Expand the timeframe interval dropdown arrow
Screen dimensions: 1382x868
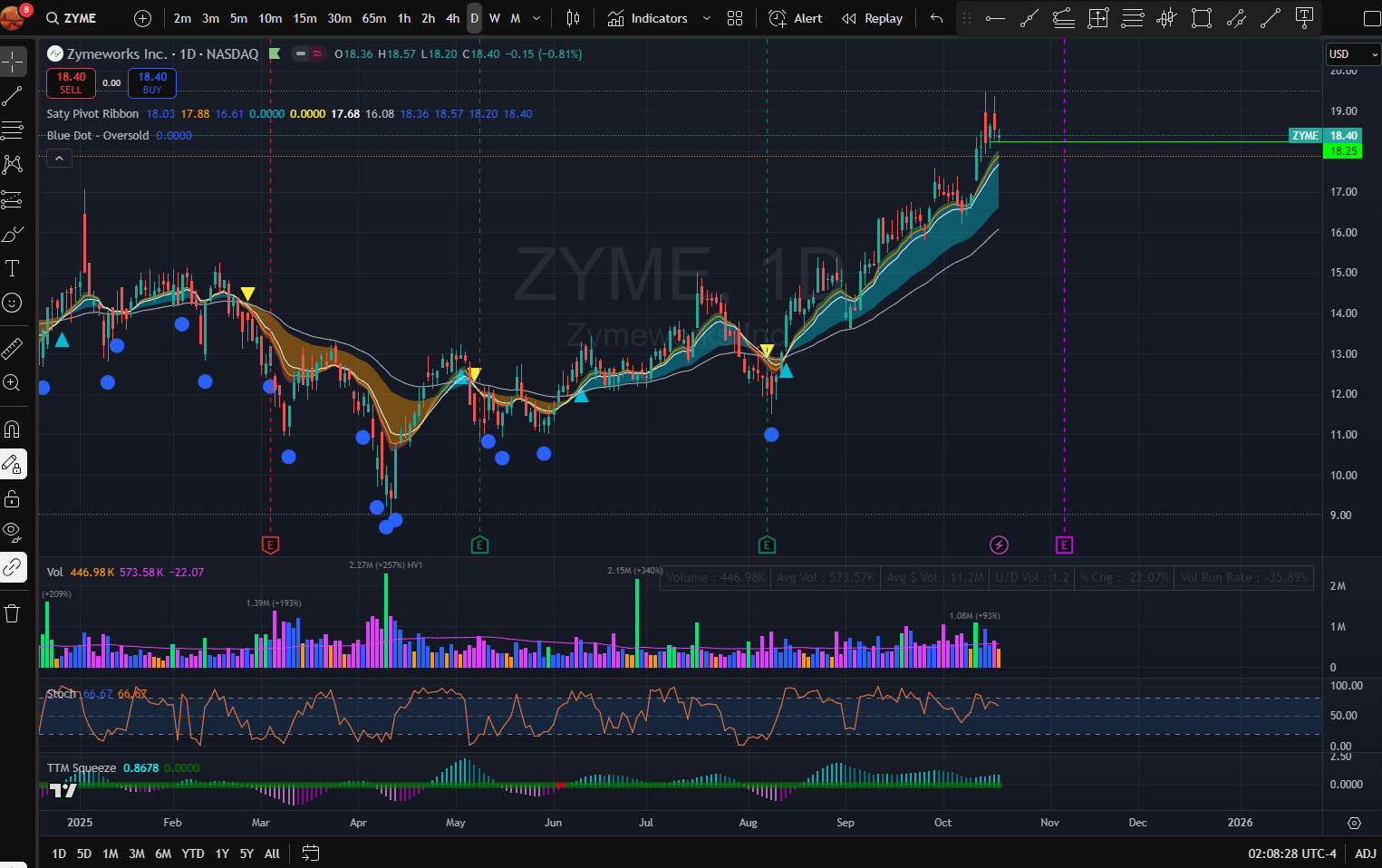[x=536, y=18]
